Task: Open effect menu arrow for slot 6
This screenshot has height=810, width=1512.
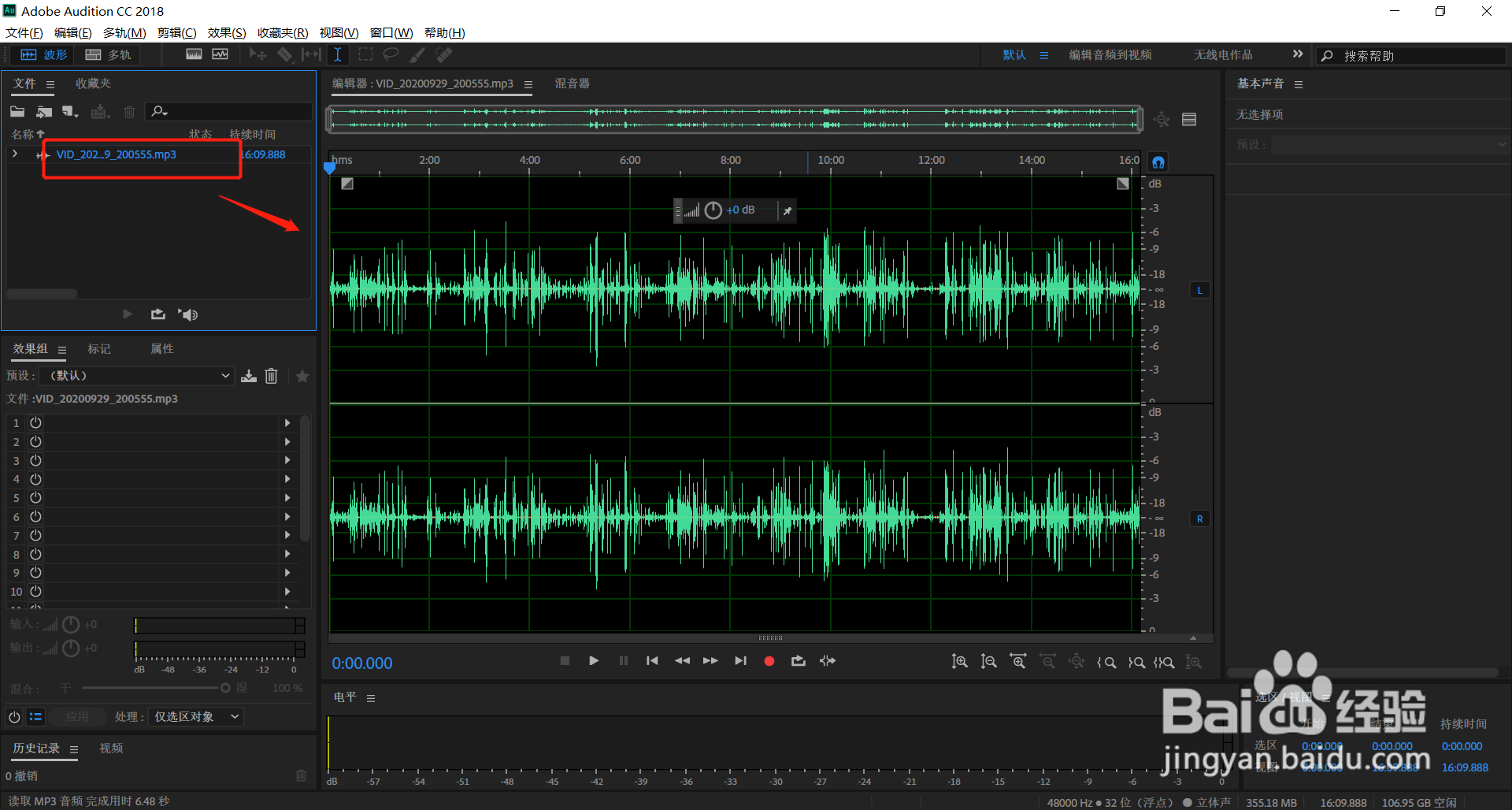Action: tap(287, 517)
